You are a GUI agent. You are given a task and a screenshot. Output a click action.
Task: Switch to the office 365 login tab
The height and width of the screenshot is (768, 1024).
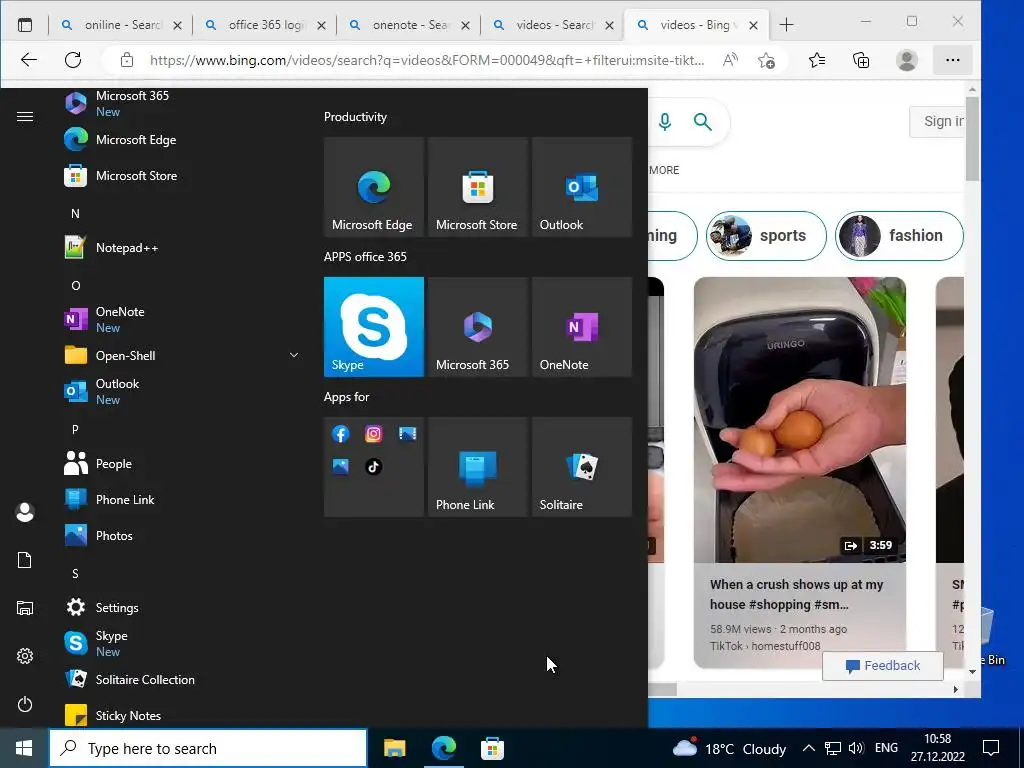pos(265,25)
